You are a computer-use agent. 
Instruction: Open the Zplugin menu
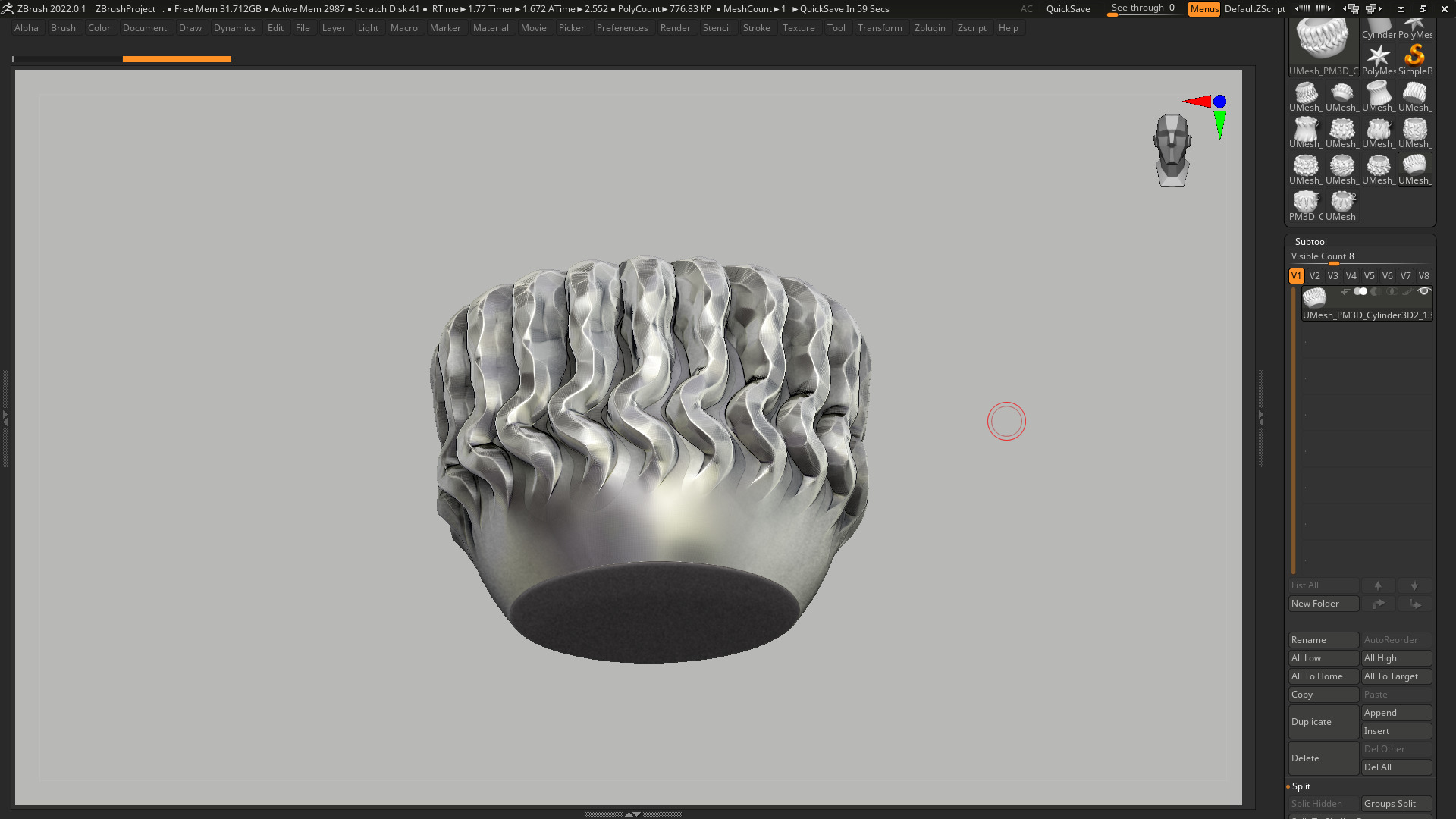(930, 28)
